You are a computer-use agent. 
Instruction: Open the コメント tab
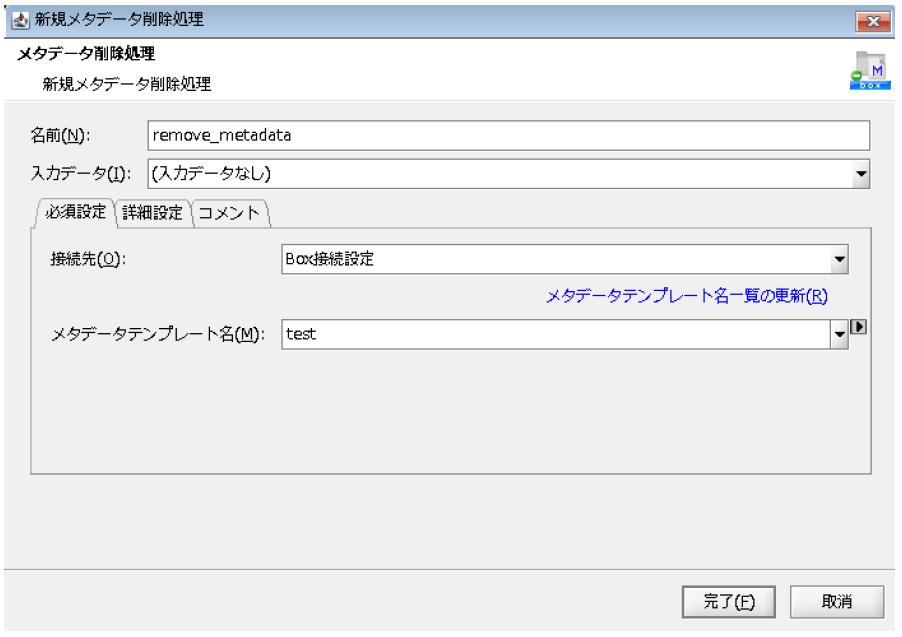pos(228,213)
